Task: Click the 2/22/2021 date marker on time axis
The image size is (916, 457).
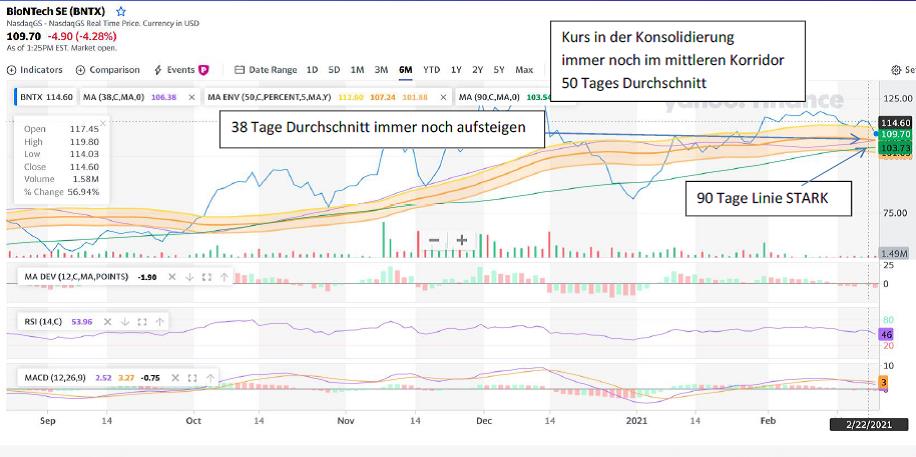Action: [x=869, y=425]
